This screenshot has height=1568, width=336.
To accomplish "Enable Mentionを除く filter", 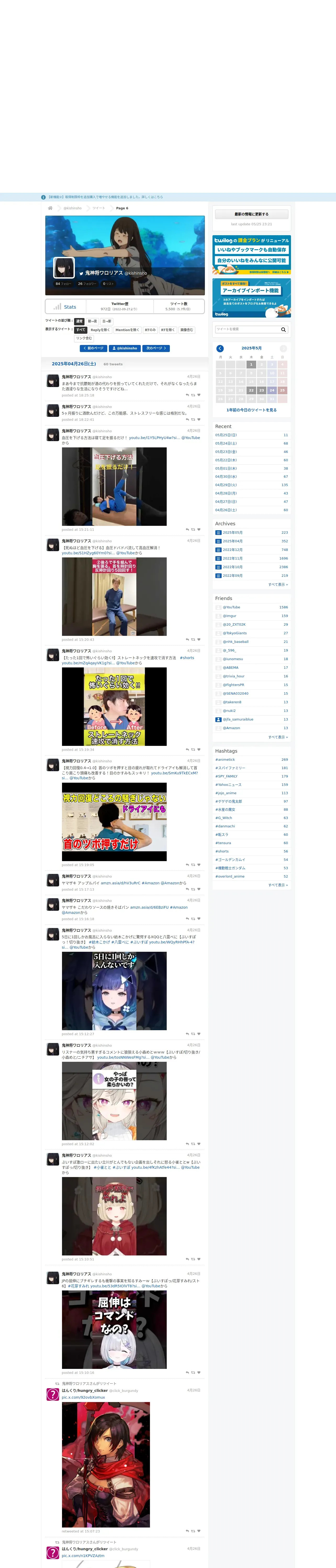I will [x=127, y=330].
